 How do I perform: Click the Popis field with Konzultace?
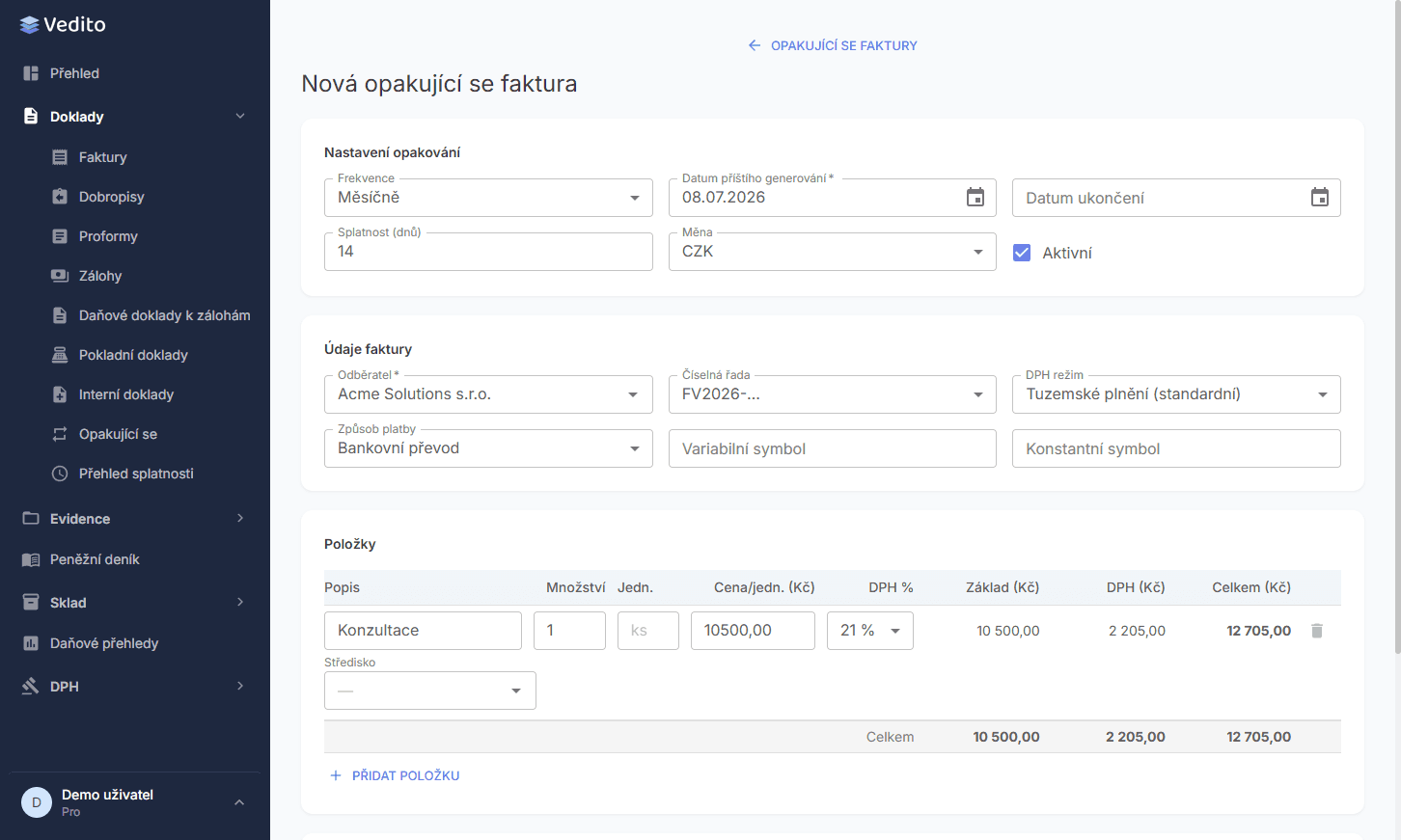coord(423,631)
